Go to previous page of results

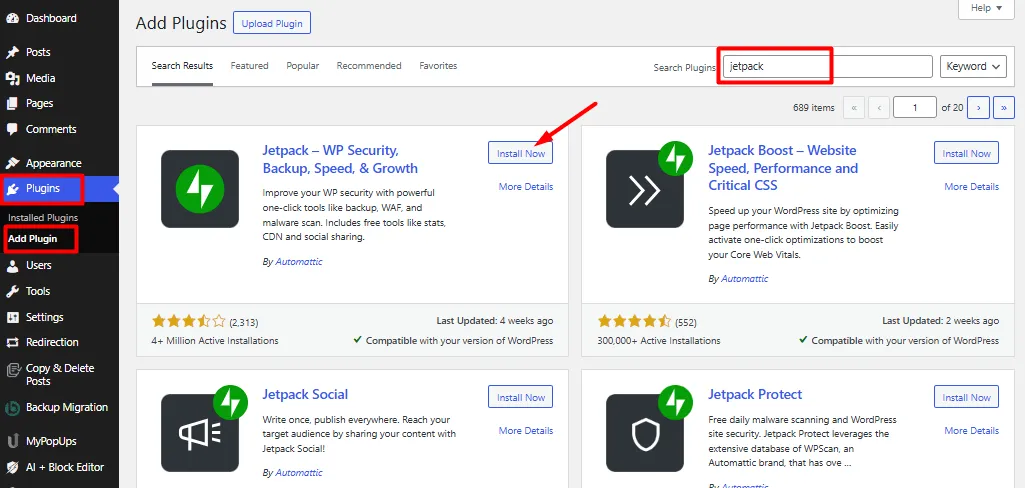879,107
